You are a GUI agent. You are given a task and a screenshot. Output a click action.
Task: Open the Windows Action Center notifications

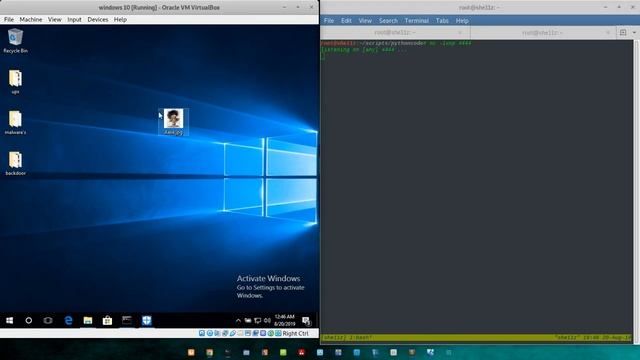point(306,321)
